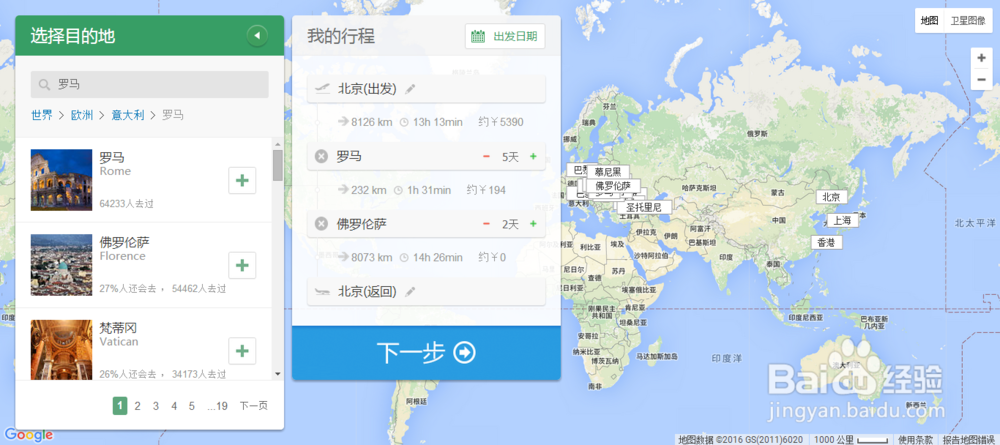The width and height of the screenshot is (1000, 445).
Task: Click the Google logo on the map
Action: click(x=28, y=435)
